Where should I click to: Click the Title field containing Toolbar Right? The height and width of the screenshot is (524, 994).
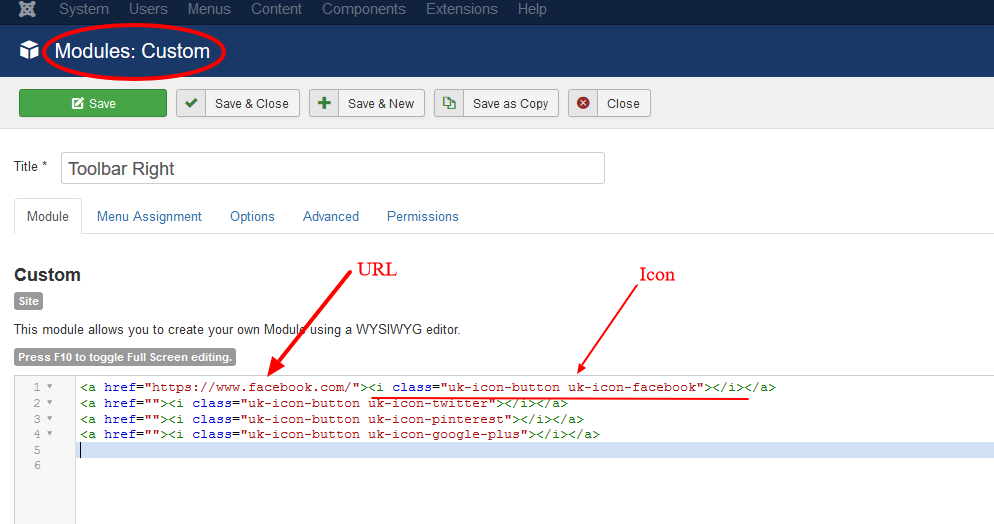coord(333,168)
